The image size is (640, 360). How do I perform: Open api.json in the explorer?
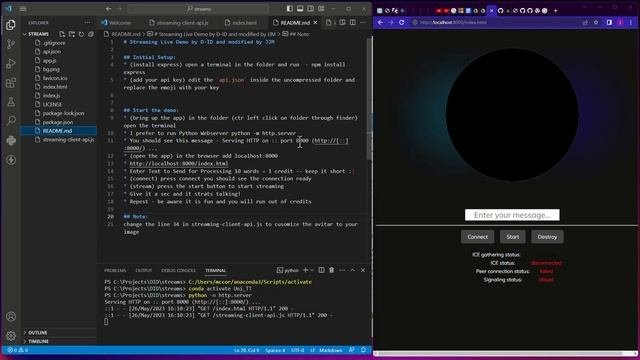point(52,51)
